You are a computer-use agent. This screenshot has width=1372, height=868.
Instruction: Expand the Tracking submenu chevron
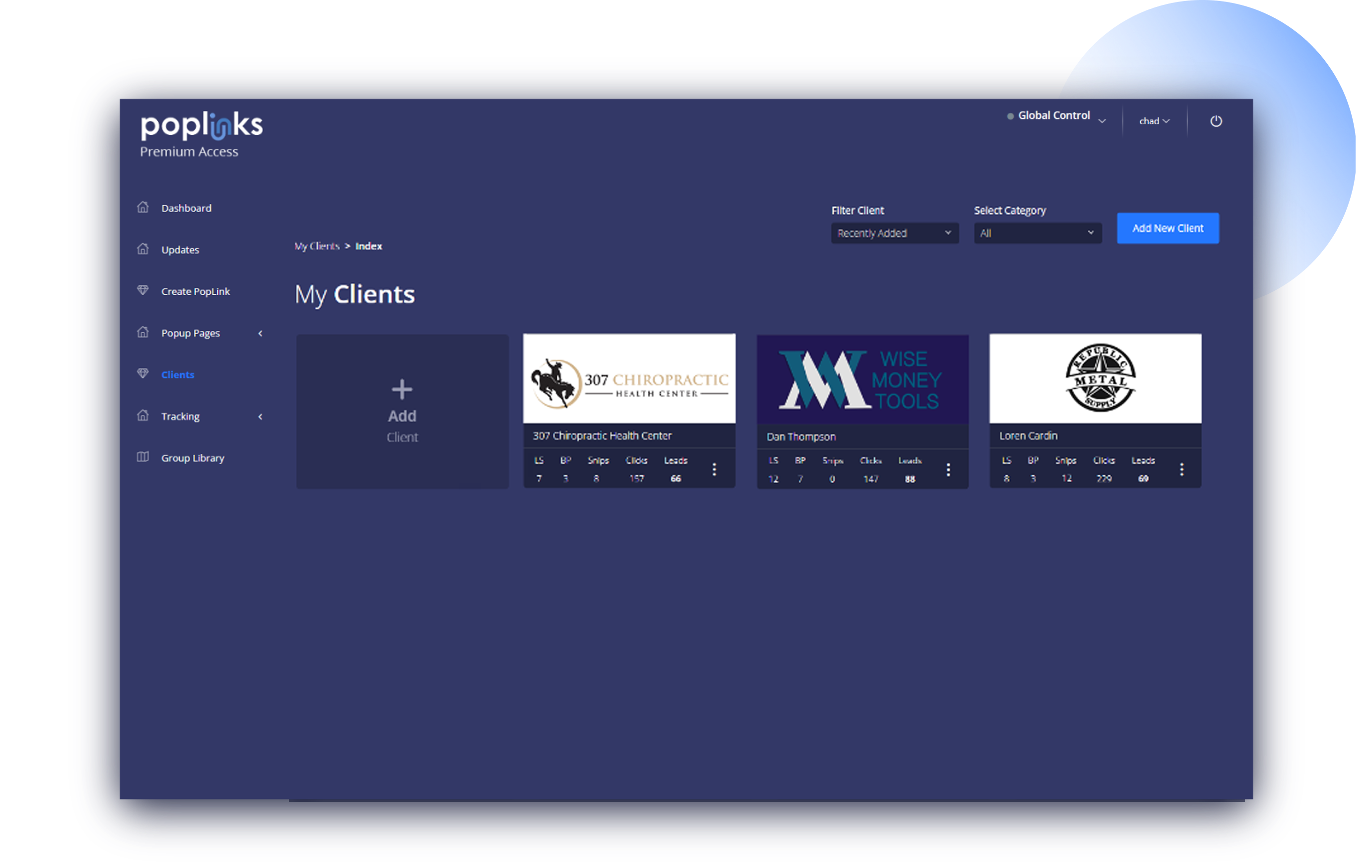pos(260,417)
